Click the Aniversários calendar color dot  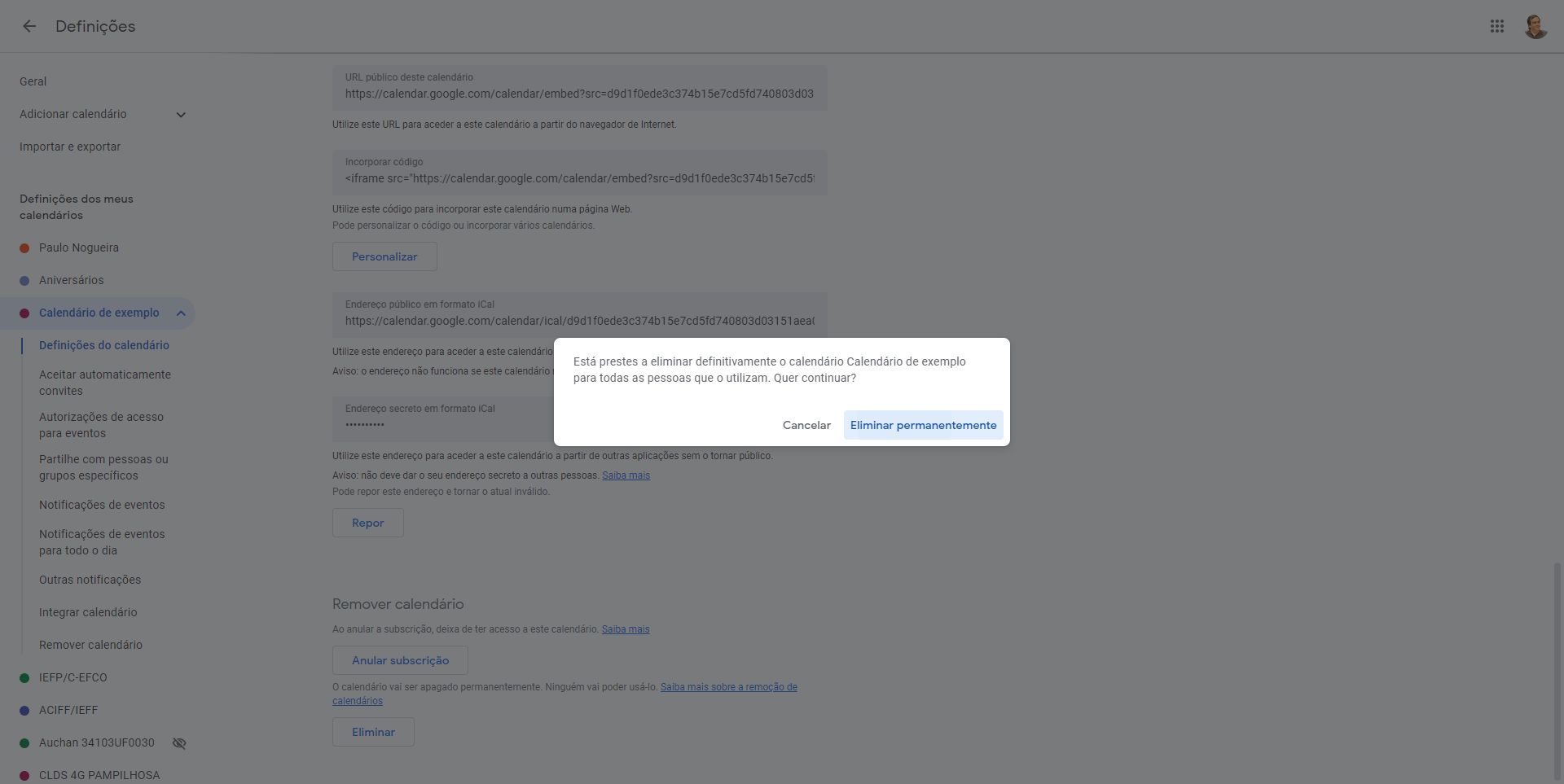[24, 281]
